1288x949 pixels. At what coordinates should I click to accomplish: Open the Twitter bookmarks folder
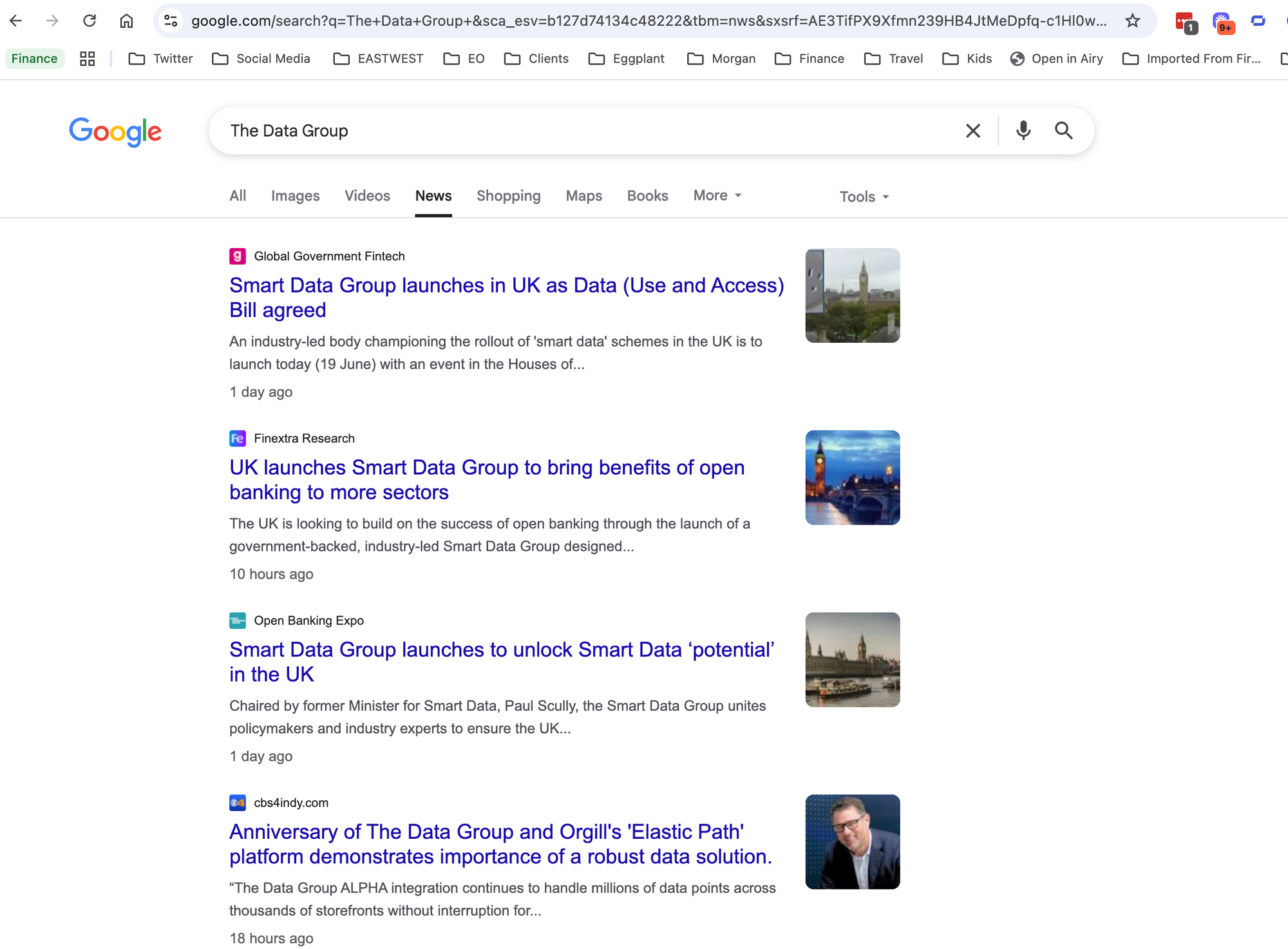(161, 59)
